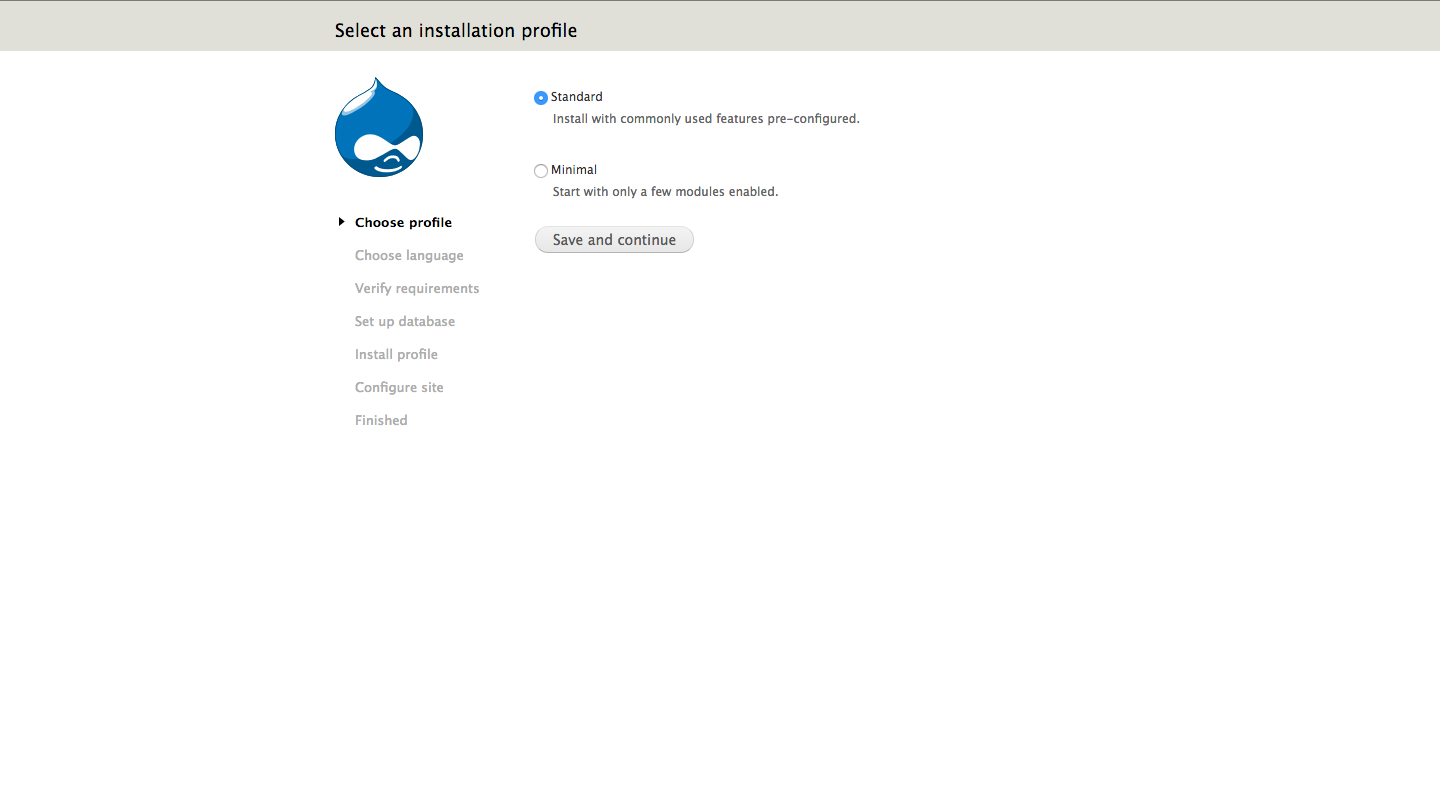The height and width of the screenshot is (806, 1440).
Task: Select the Standard installation profile radio
Action: pyautogui.click(x=541, y=98)
